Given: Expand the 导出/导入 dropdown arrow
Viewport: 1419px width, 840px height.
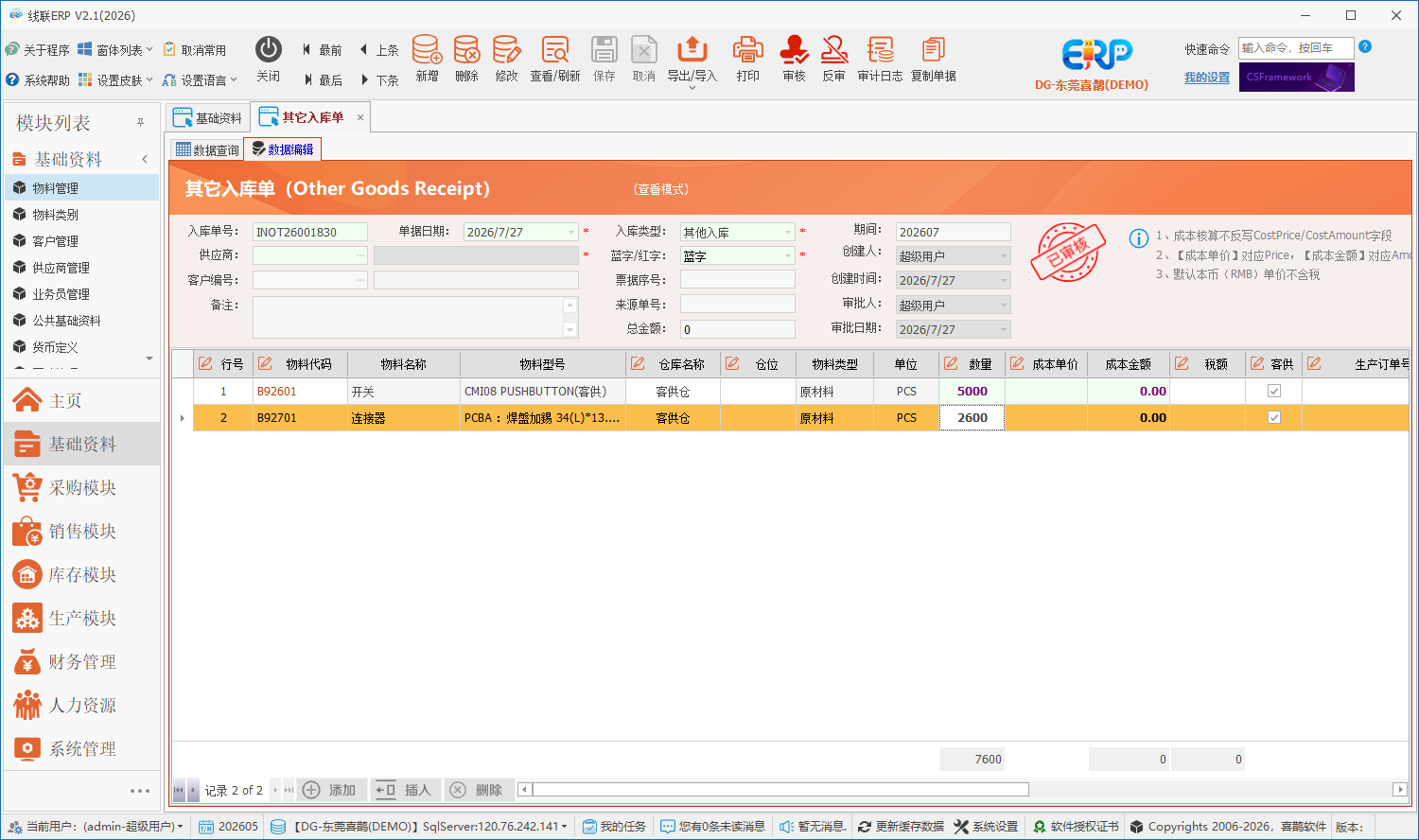Looking at the screenshot, I should click(692, 88).
